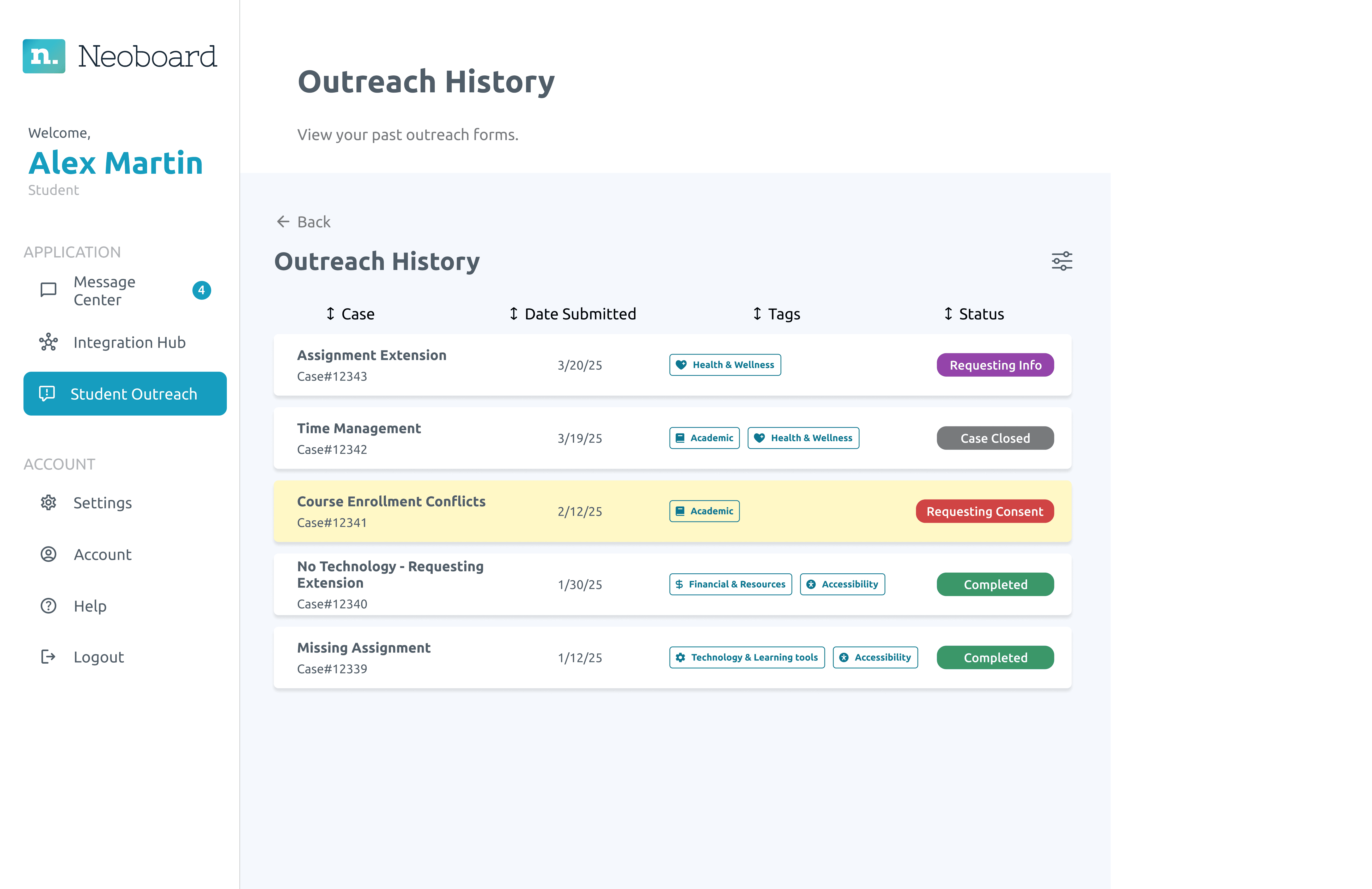The height and width of the screenshot is (889, 1372).
Task: Open Student Outreach menu item
Action: point(125,393)
